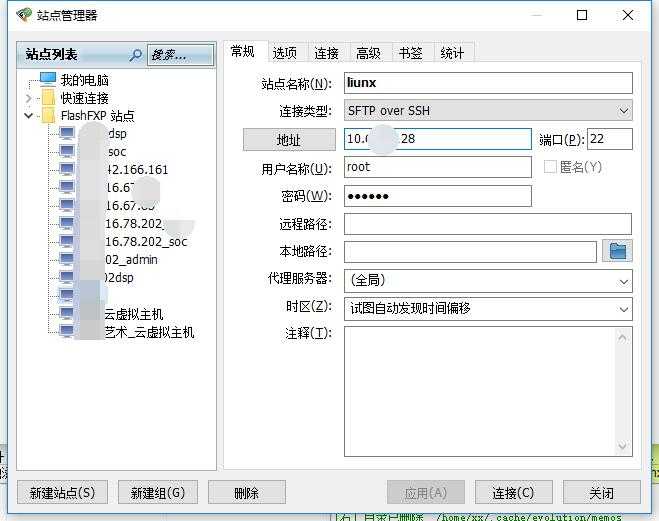Click the 新建站点(S) button

click(62, 492)
